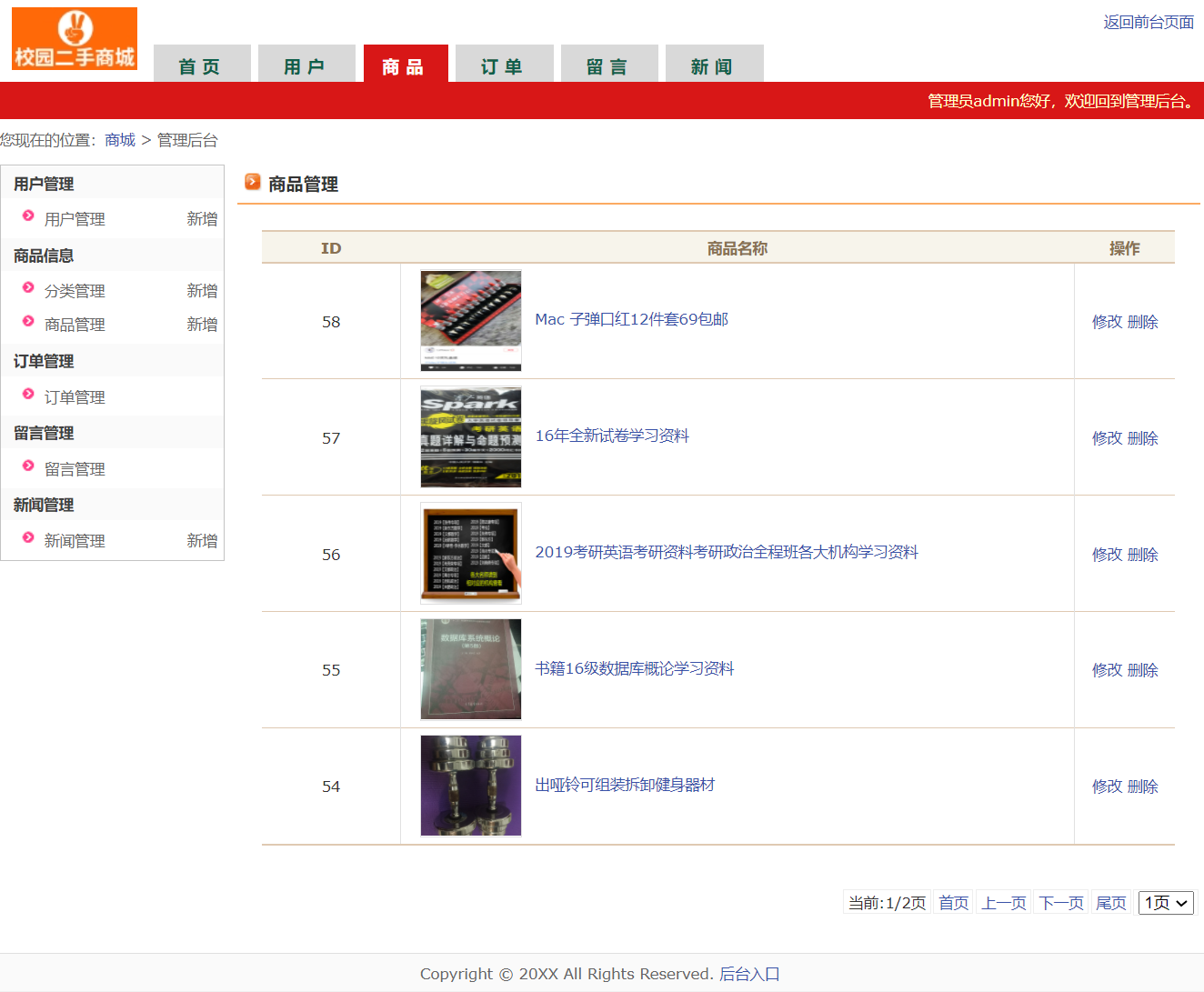Click the 商城 breadcrumb link
1204x992 pixels.
(120, 140)
